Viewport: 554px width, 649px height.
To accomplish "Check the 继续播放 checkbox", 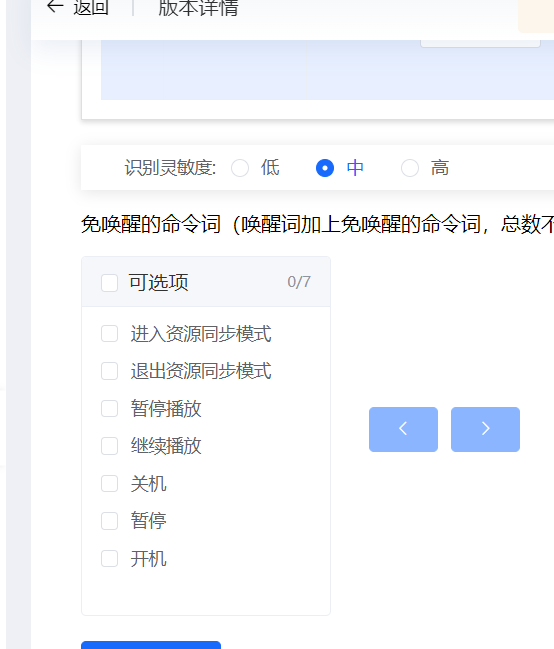I will (110, 446).
